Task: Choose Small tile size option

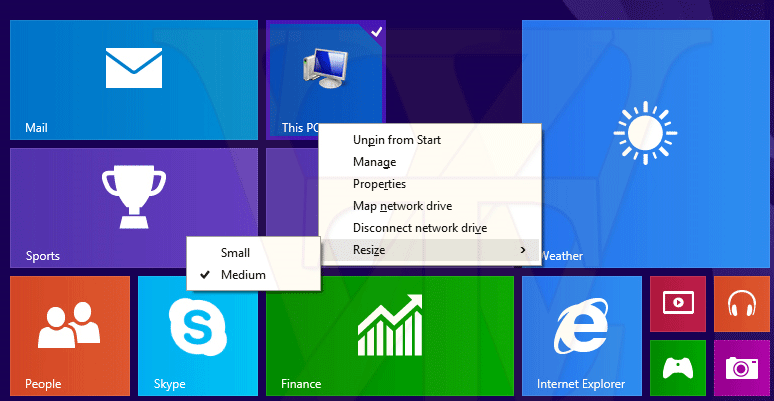Action: click(x=254, y=253)
